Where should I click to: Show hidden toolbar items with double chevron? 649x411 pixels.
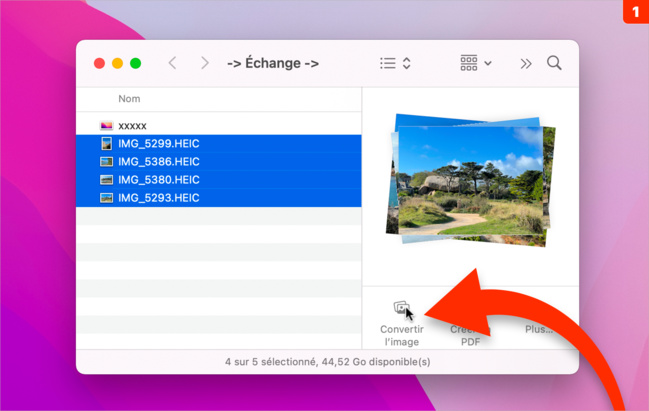click(x=525, y=63)
